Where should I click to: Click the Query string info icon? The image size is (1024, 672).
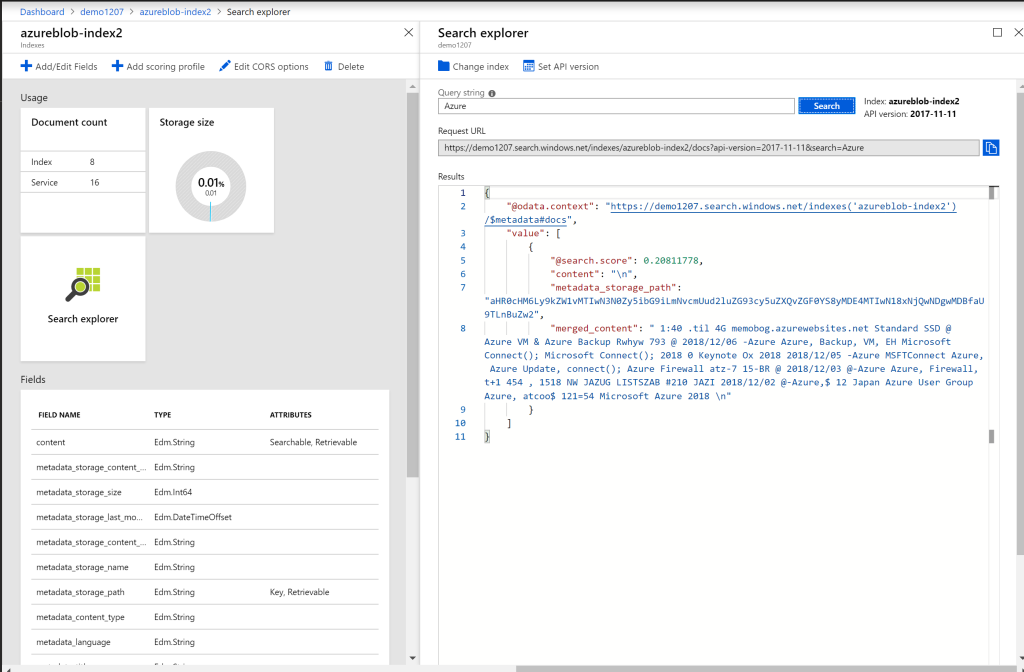[492, 93]
